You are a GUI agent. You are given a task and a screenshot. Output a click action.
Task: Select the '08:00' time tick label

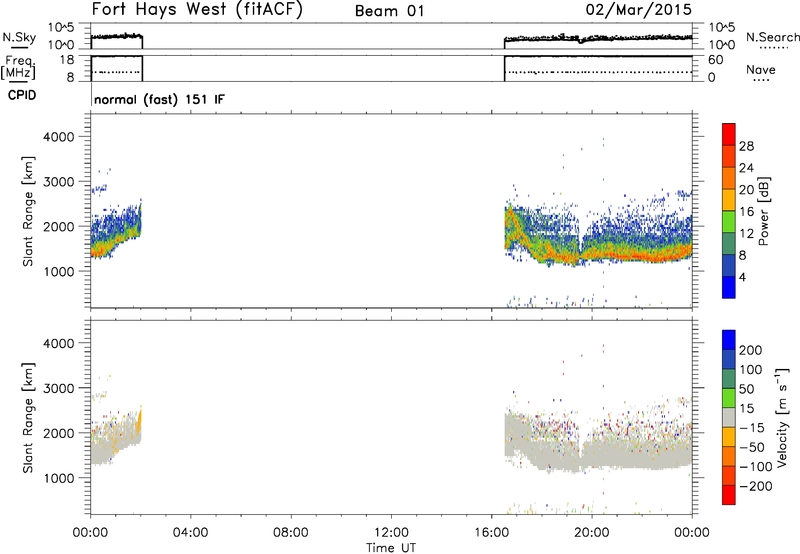[x=290, y=533]
